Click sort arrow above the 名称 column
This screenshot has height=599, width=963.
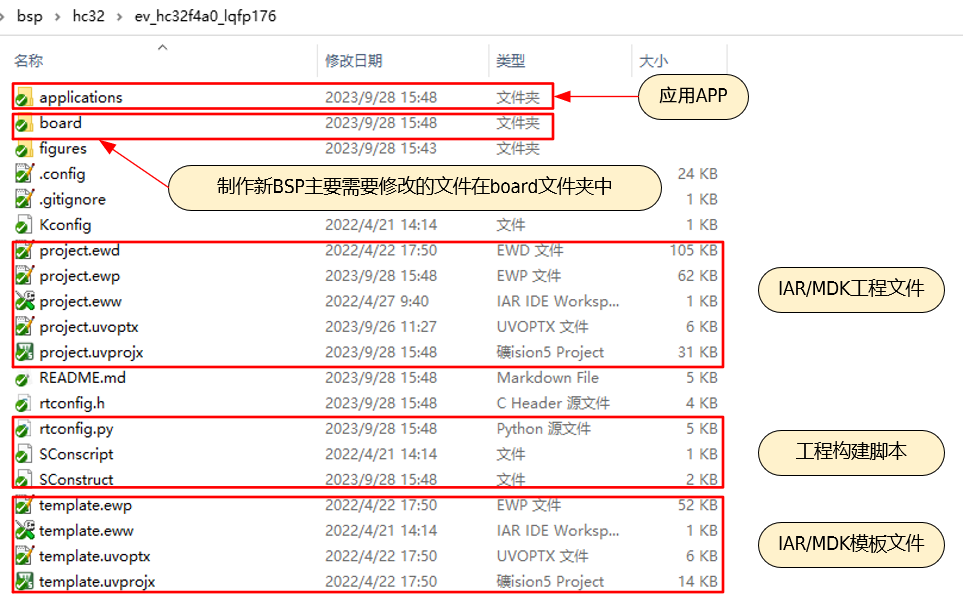pyautogui.click(x=162, y=47)
